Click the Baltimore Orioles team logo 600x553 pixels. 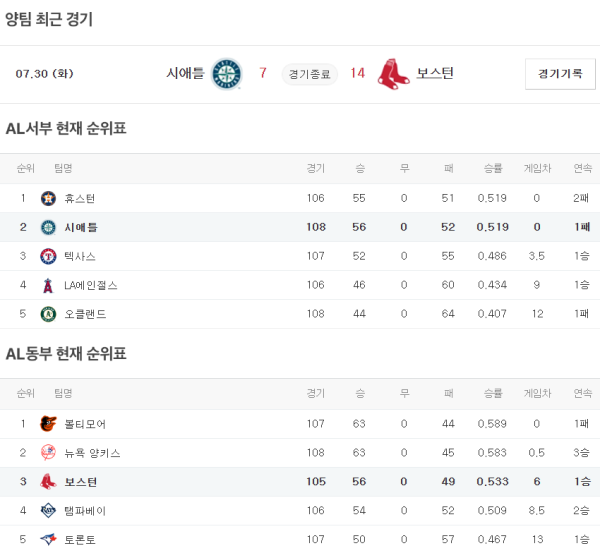click(48, 423)
